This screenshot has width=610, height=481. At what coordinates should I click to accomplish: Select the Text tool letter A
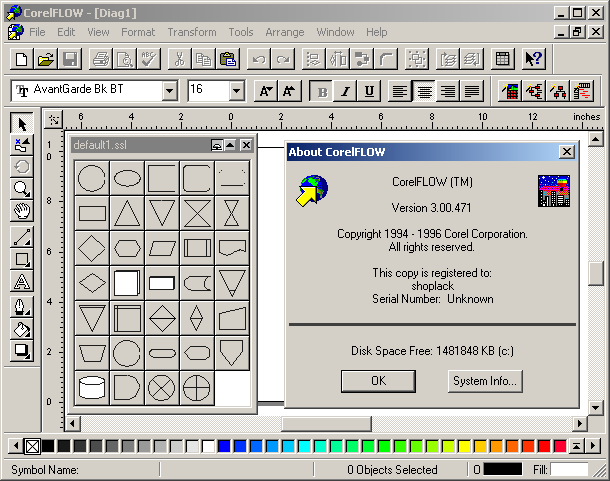point(22,281)
